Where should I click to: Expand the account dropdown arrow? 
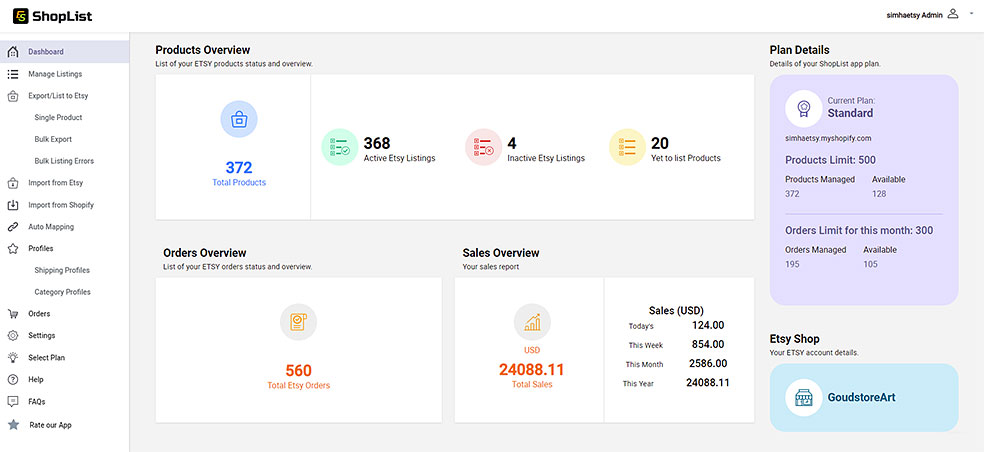click(971, 13)
